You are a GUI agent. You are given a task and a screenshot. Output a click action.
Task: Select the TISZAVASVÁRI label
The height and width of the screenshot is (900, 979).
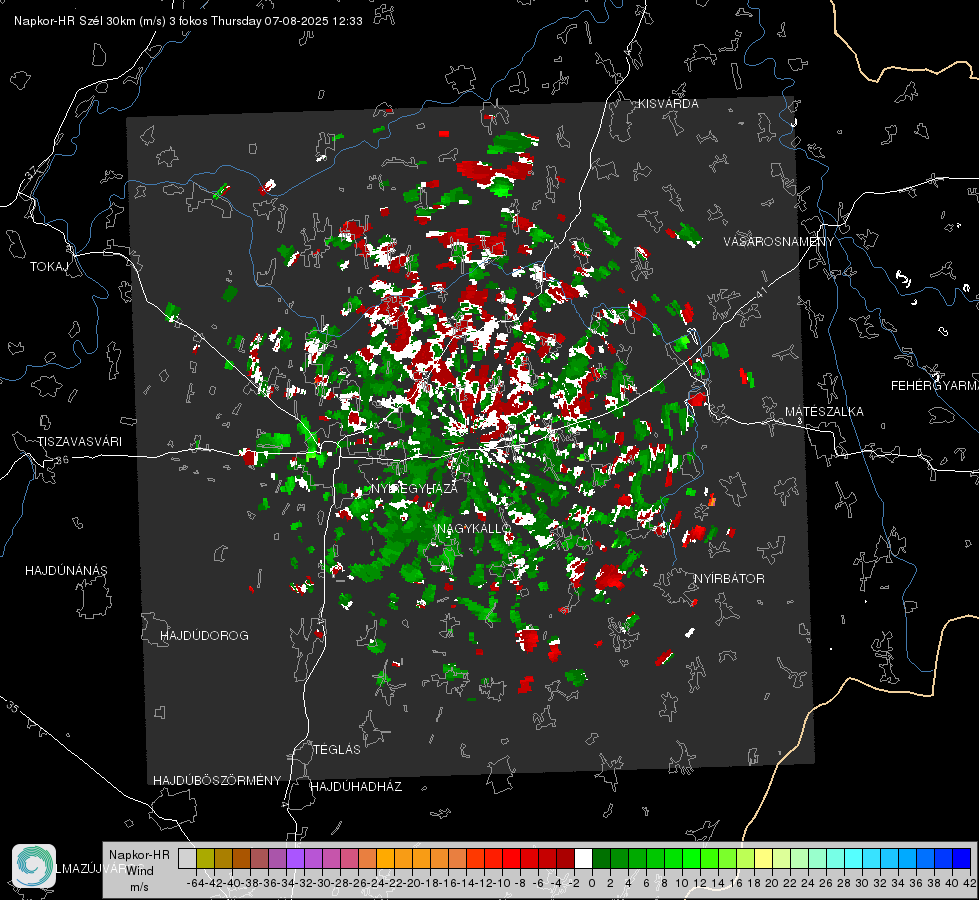coord(79,442)
